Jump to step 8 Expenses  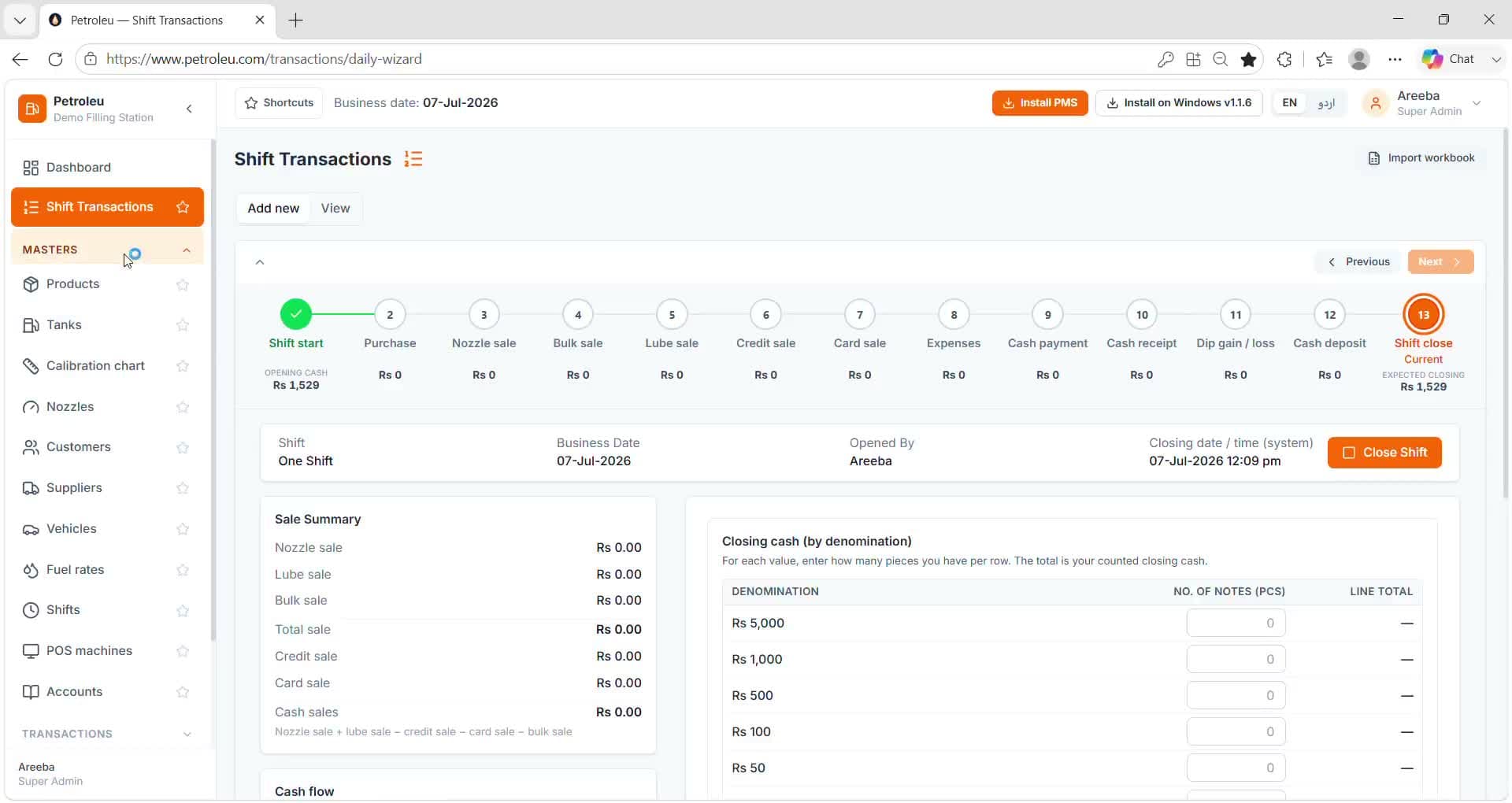coord(954,315)
